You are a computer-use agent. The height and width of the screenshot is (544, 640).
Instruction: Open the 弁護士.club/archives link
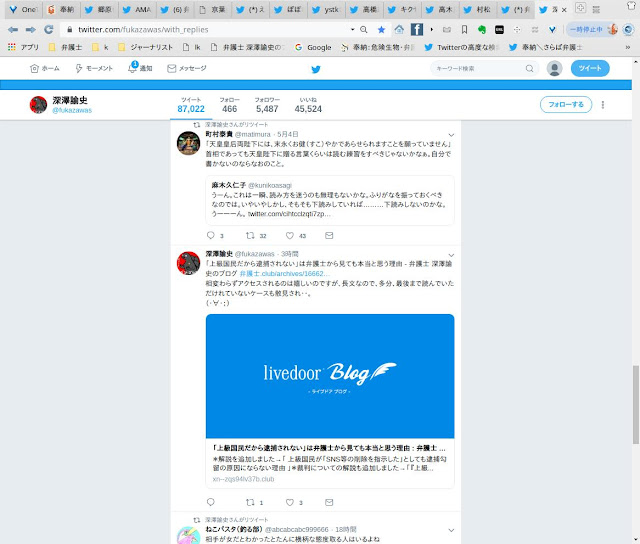284,274
